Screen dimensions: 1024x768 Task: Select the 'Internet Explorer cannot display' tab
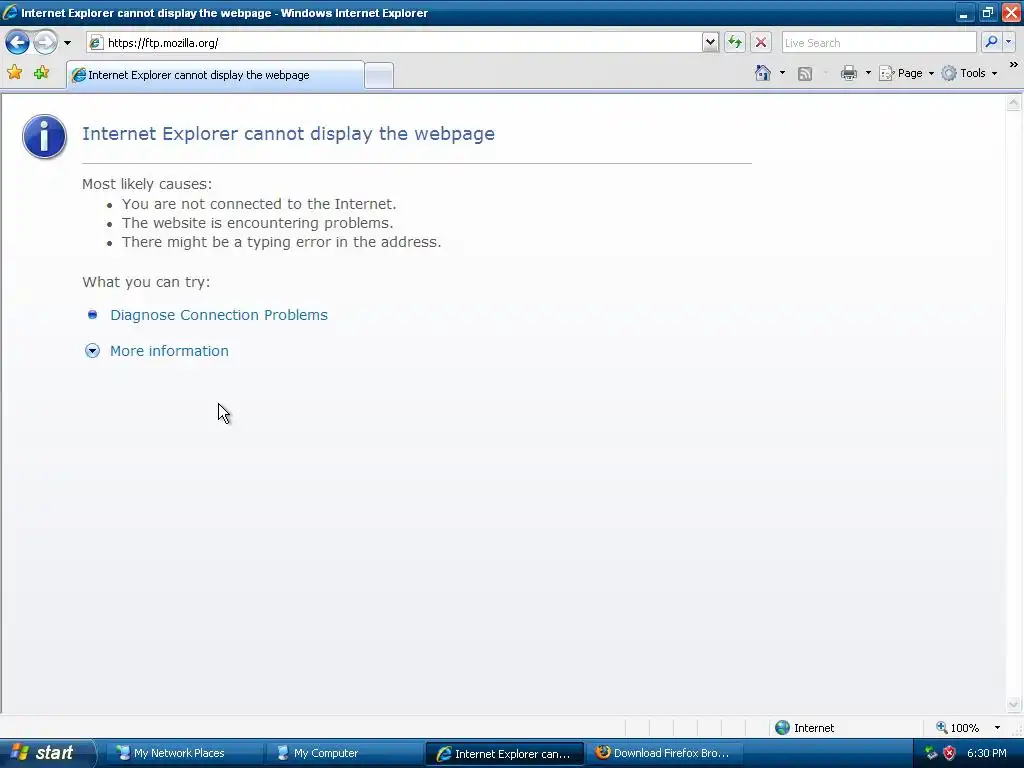(x=215, y=75)
